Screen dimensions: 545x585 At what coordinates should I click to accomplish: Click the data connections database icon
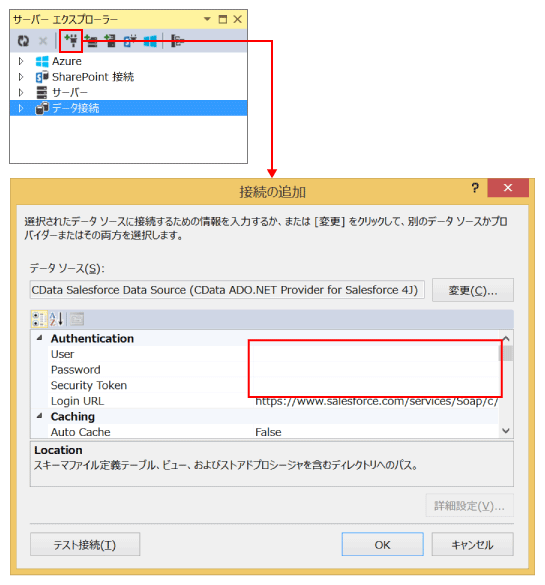tap(42, 108)
